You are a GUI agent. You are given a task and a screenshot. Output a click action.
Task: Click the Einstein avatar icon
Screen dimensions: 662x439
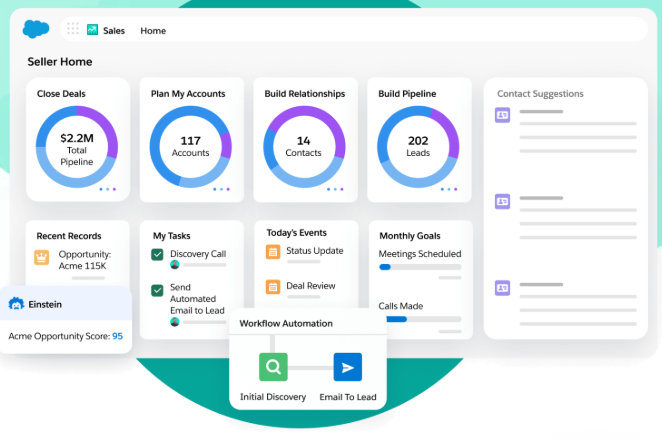pos(16,304)
